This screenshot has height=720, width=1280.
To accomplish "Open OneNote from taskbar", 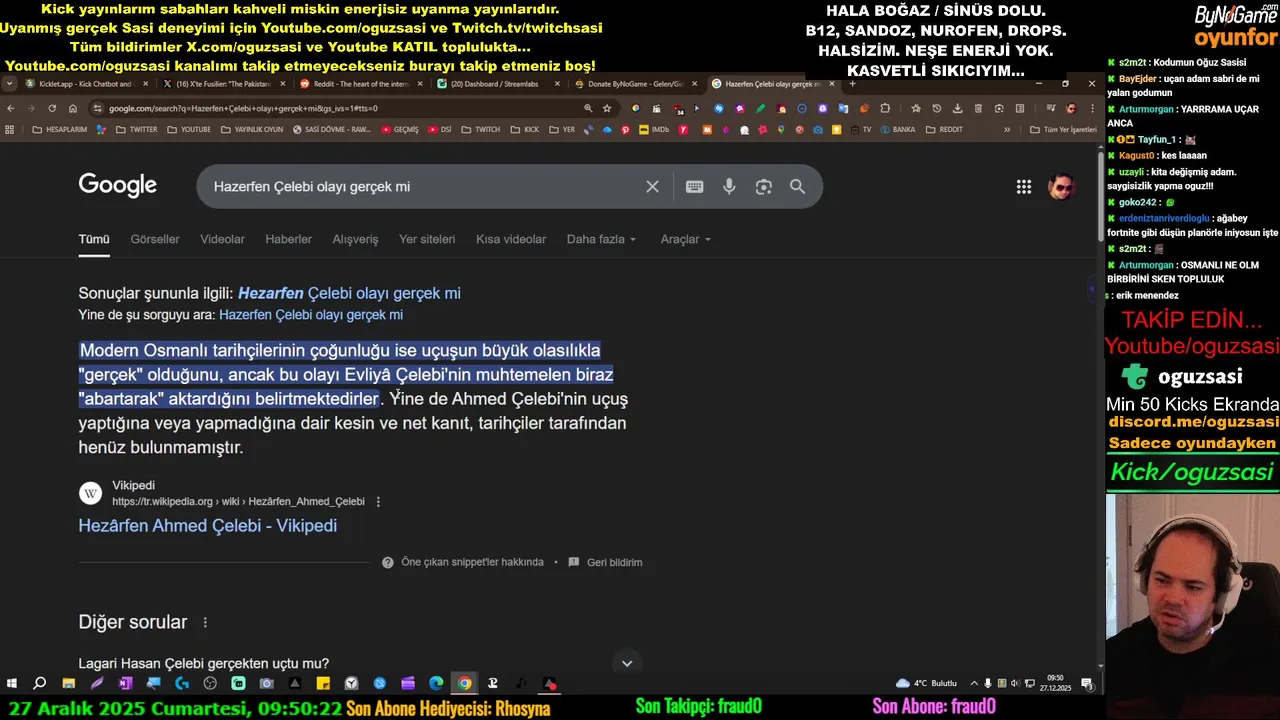I will coord(125,683).
